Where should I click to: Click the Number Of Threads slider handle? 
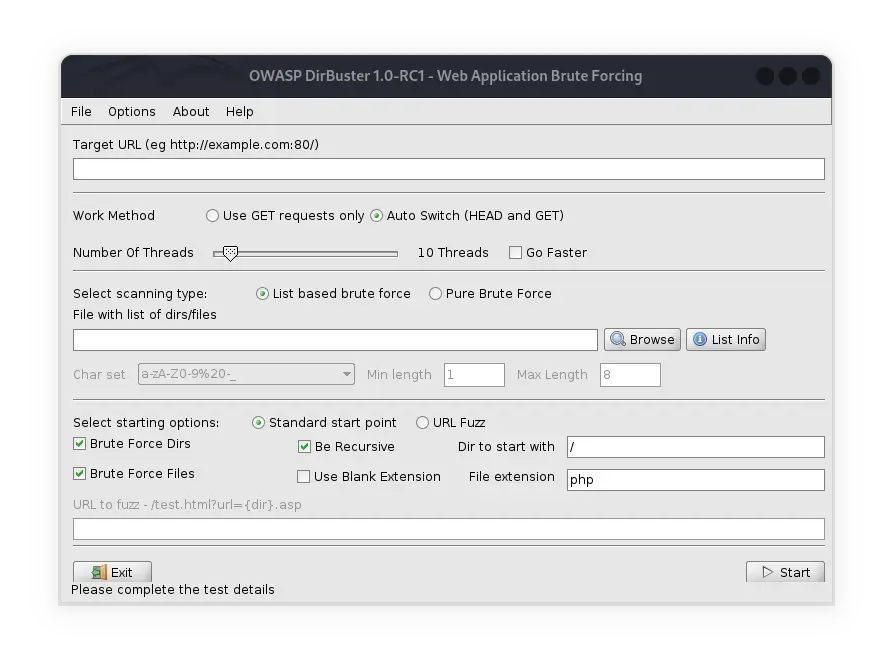[x=230, y=254]
